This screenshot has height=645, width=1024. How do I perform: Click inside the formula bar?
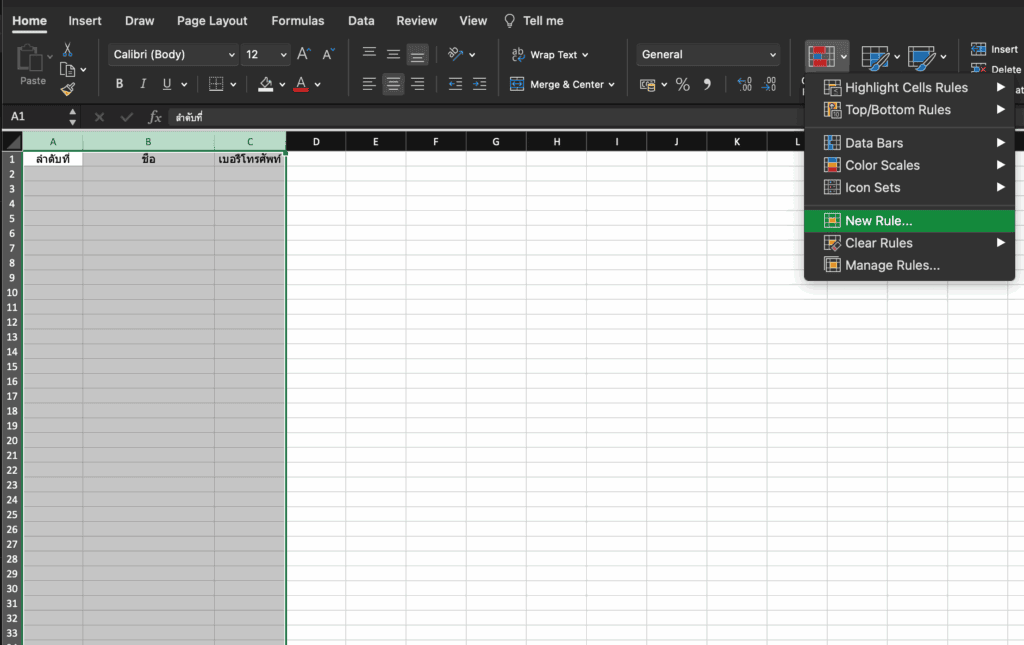coord(300,116)
